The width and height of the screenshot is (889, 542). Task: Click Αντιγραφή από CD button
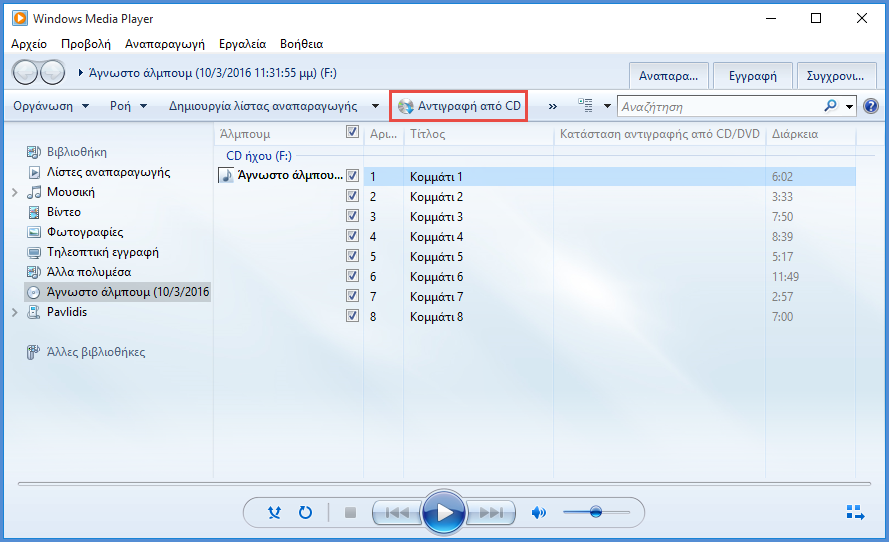pos(459,106)
